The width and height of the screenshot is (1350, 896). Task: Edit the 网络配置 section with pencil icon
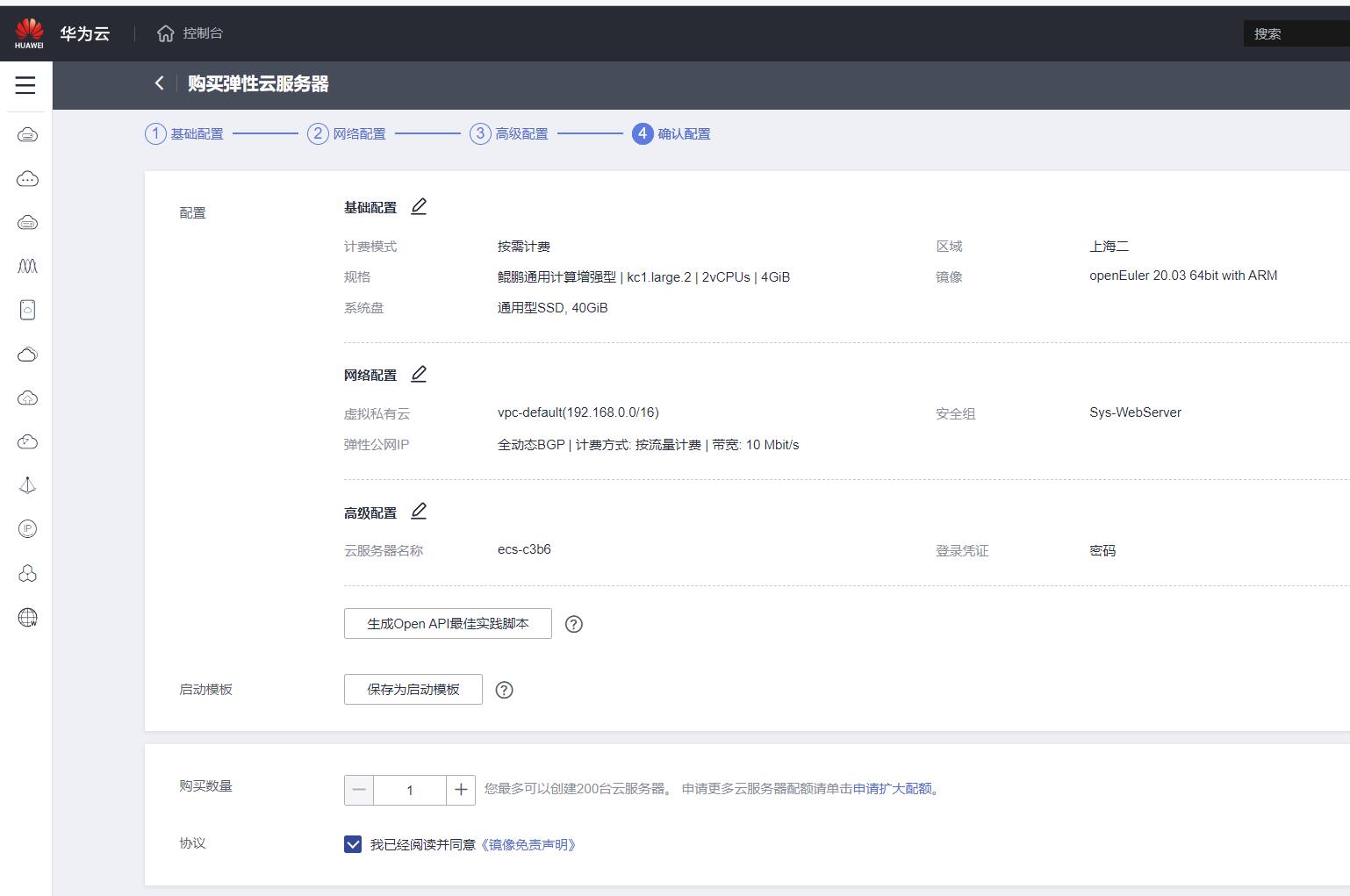click(419, 374)
